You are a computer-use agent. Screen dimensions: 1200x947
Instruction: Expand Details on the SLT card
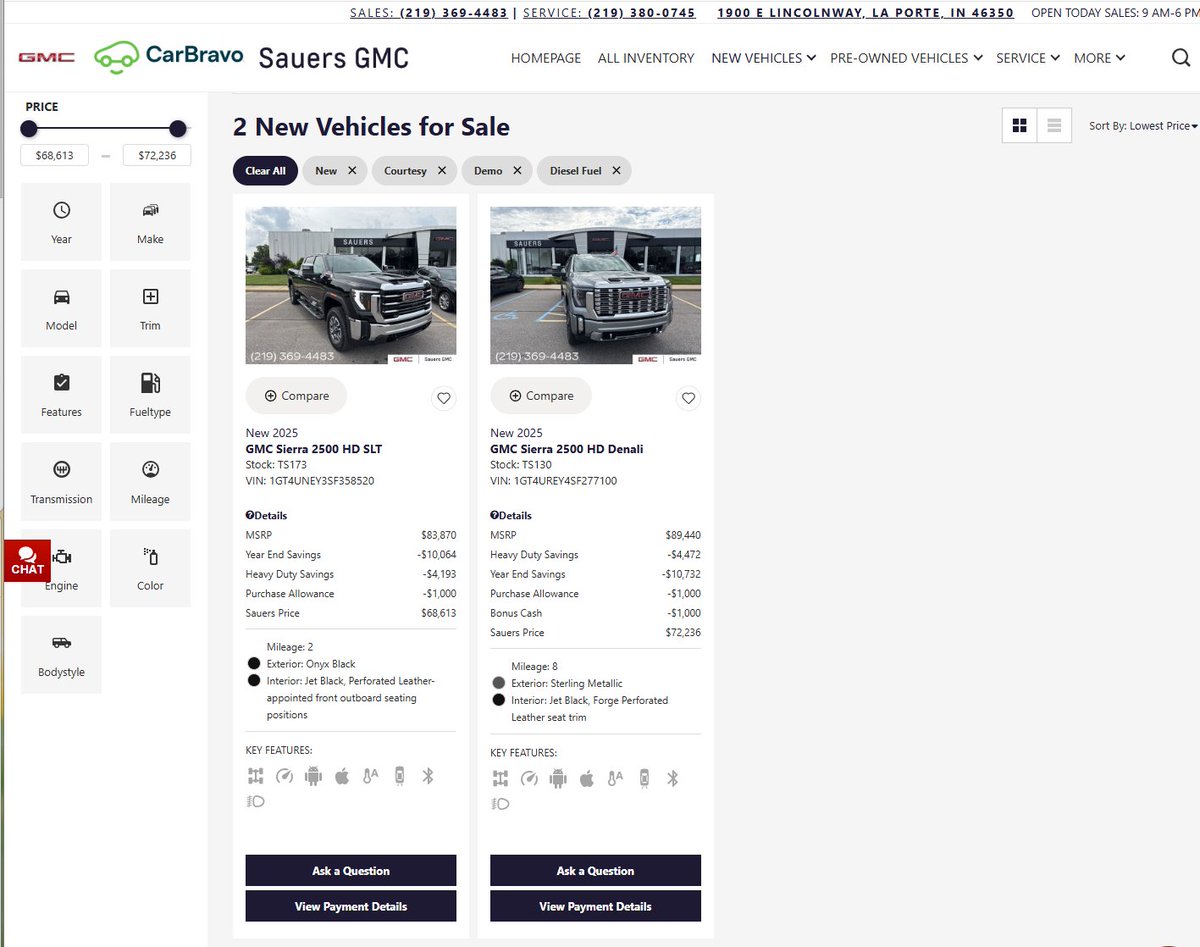tap(266, 516)
